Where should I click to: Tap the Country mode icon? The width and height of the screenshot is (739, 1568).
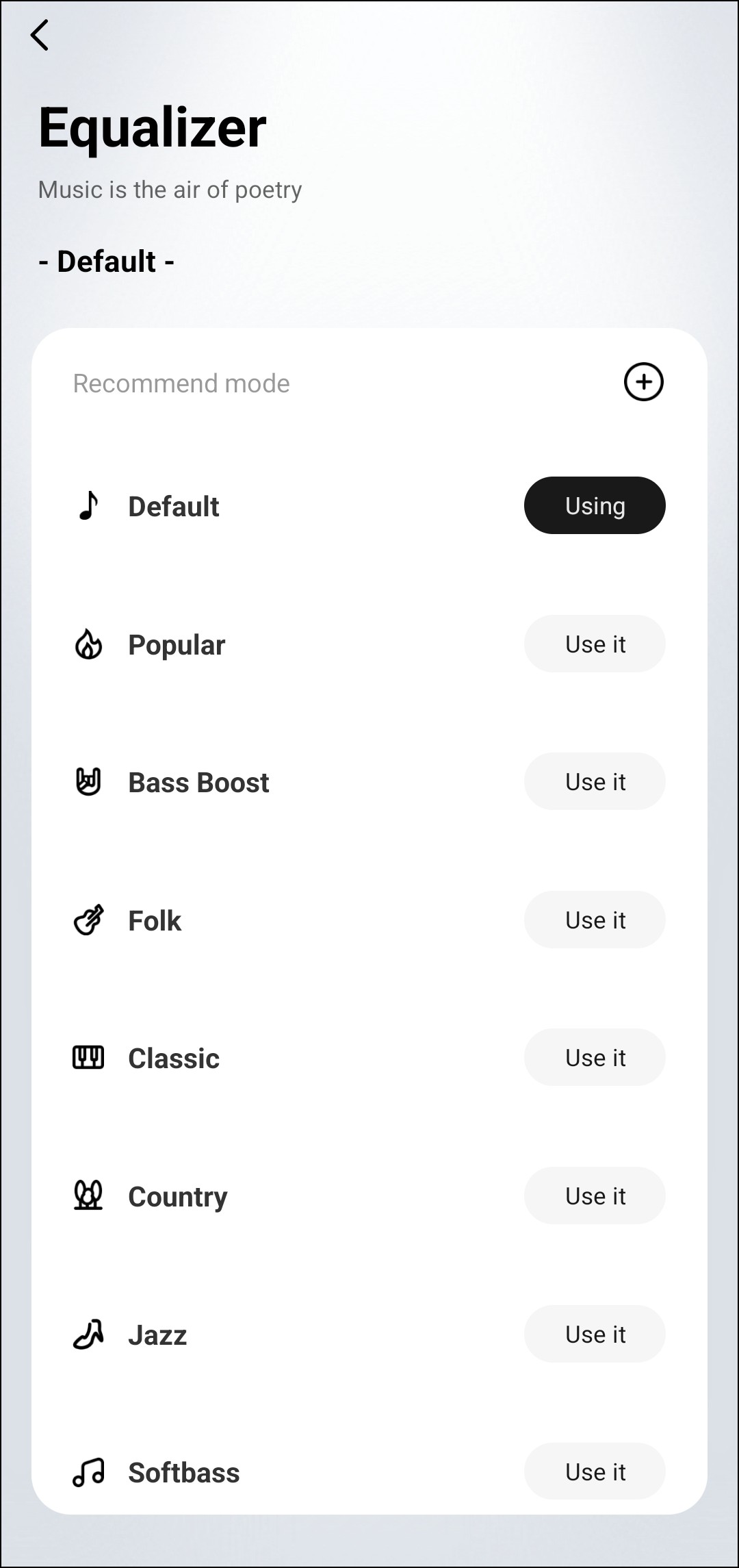[x=88, y=1196]
